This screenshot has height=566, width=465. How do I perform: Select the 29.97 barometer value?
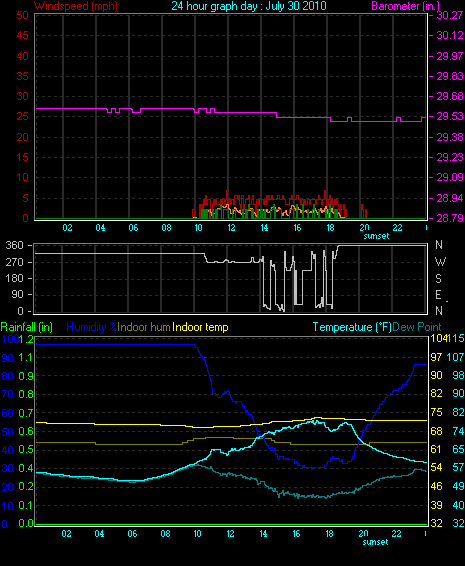[x=450, y=56]
